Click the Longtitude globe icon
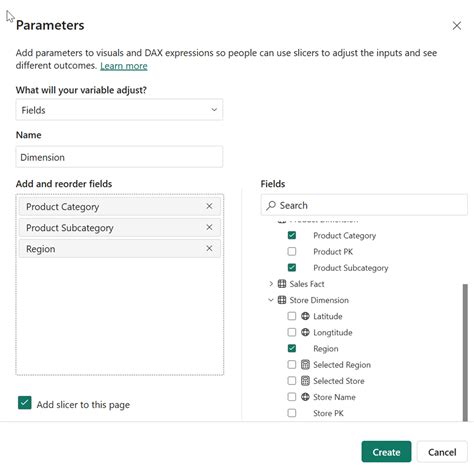The image size is (474, 474). [305, 332]
